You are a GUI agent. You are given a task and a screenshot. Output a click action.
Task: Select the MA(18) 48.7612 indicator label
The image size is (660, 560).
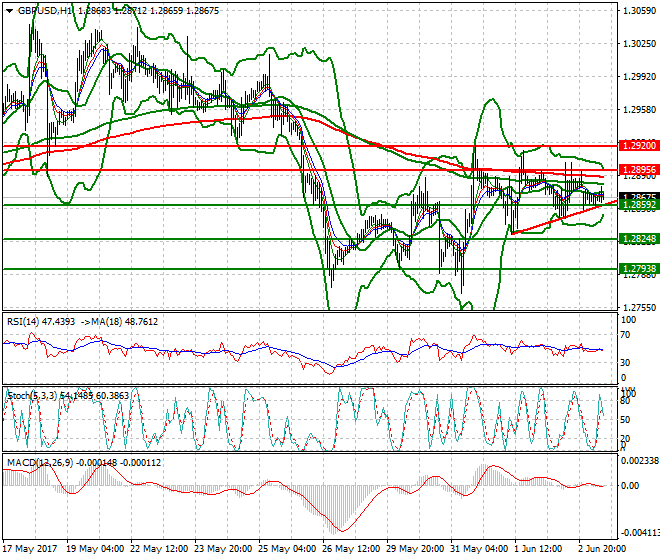pos(125,322)
